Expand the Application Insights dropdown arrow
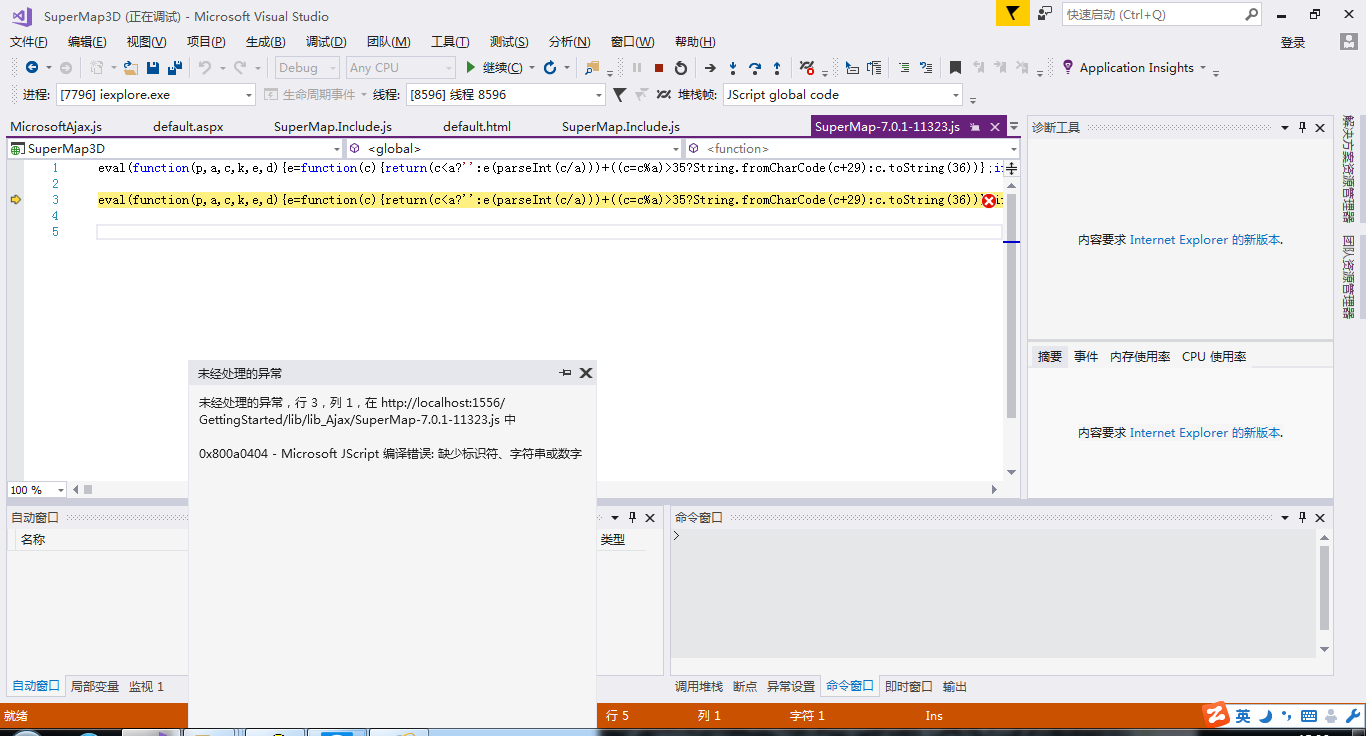1366x736 pixels. tap(1203, 69)
